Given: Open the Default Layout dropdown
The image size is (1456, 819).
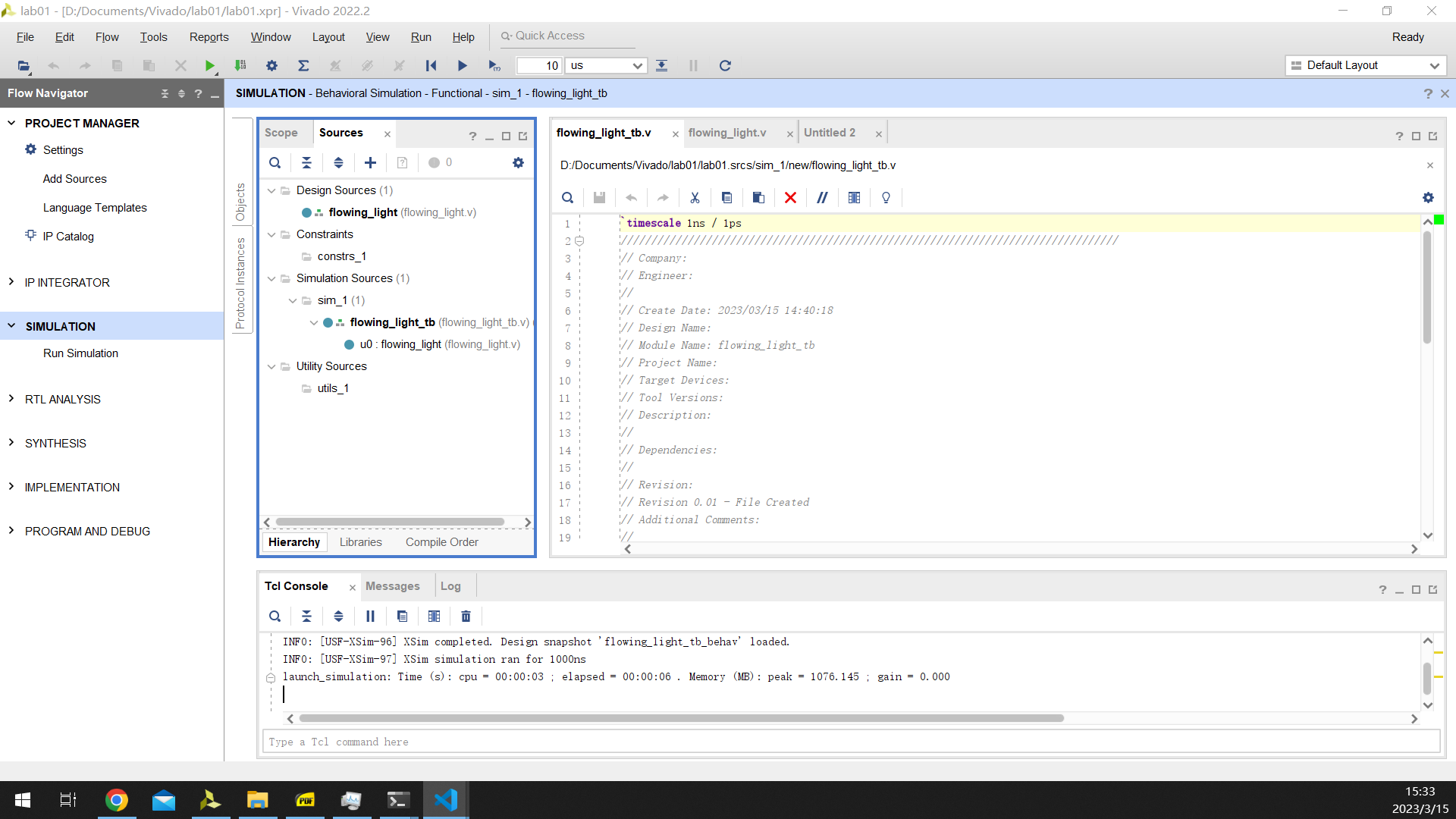Looking at the screenshot, I should 1367,66.
